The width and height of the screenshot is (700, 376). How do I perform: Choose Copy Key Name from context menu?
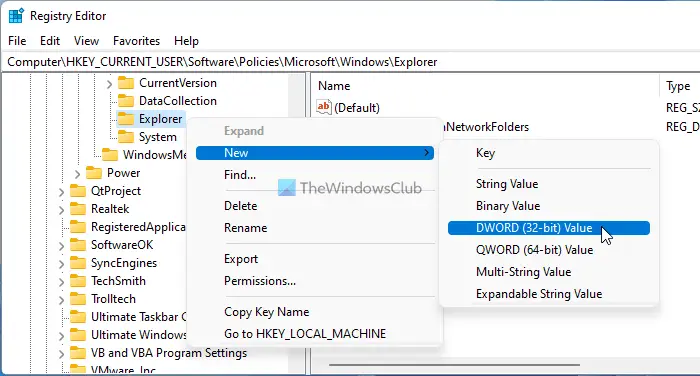pos(267,312)
